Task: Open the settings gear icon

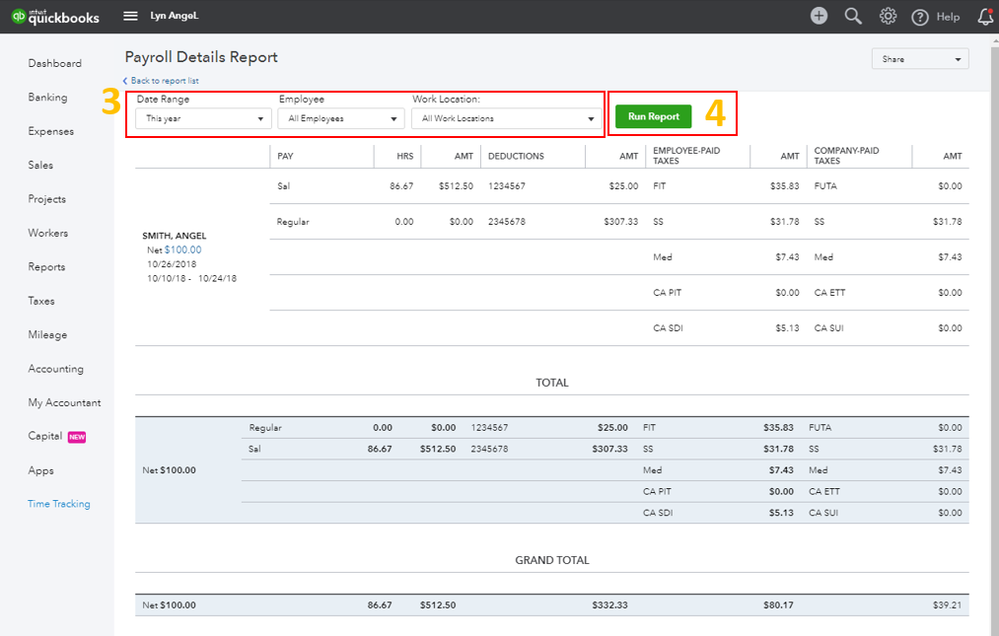Action: tap(888, 17)
